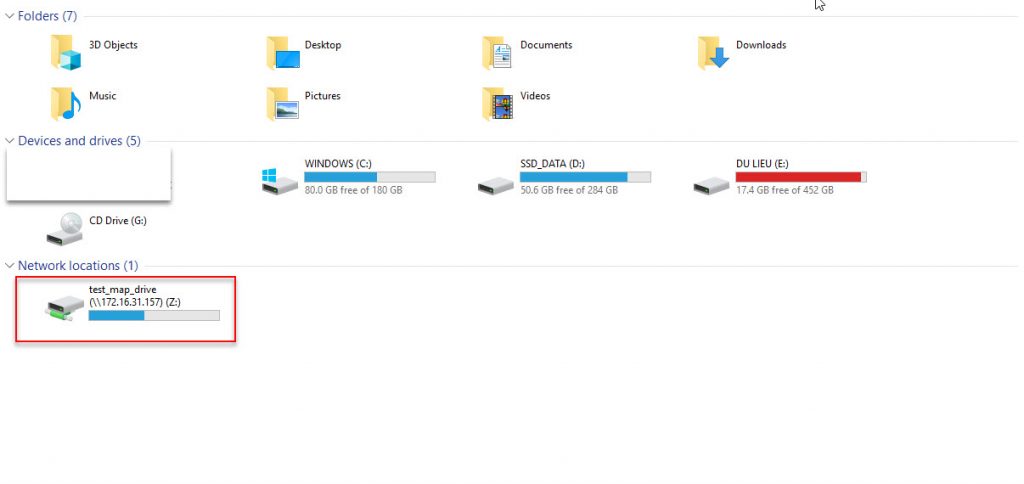Click WINDOWS (C:) storage usage bar
The width and height of the screenshot is (1024, 484).
tap(370, 177)
